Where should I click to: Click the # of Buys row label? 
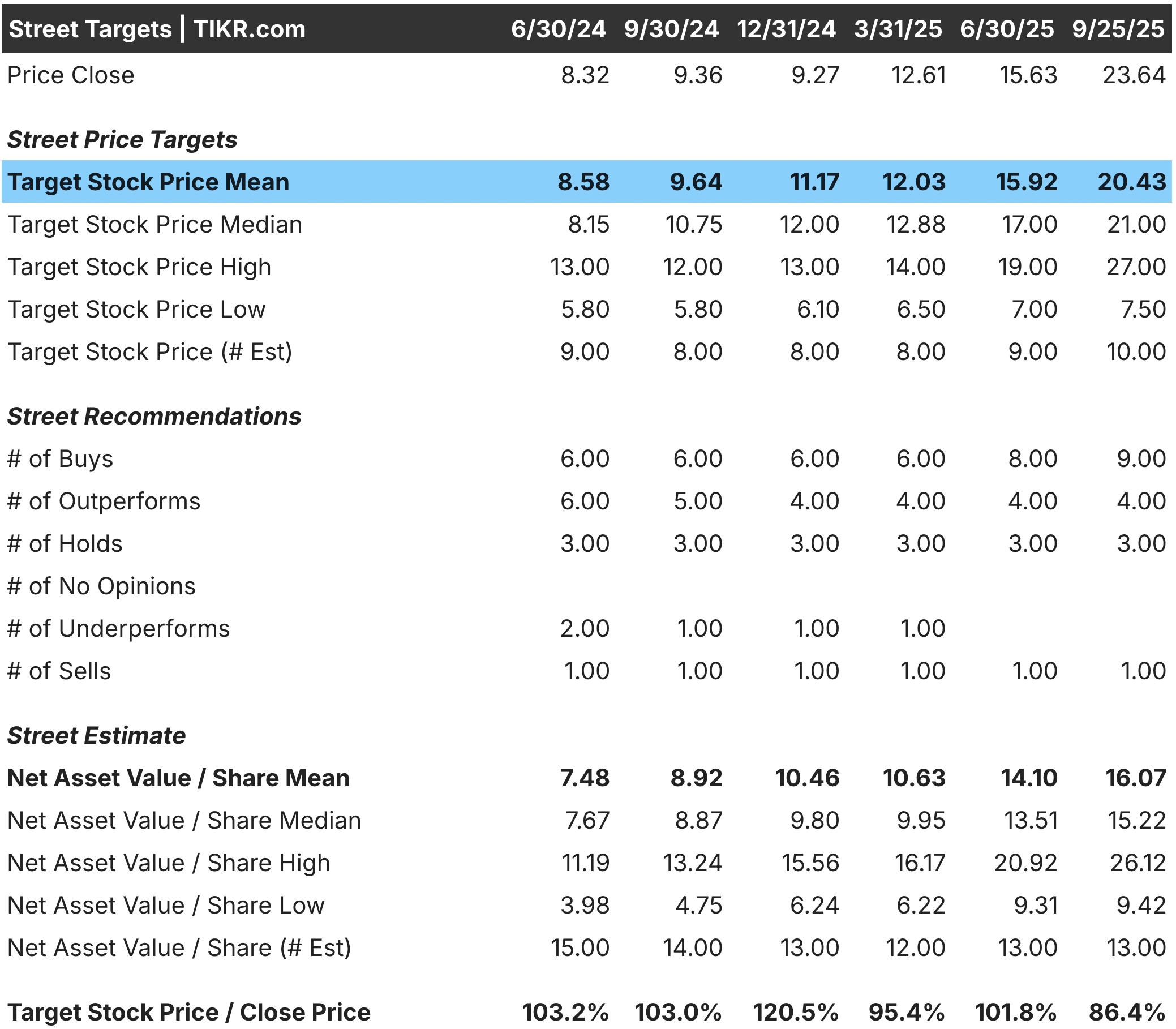click(61, 459)
